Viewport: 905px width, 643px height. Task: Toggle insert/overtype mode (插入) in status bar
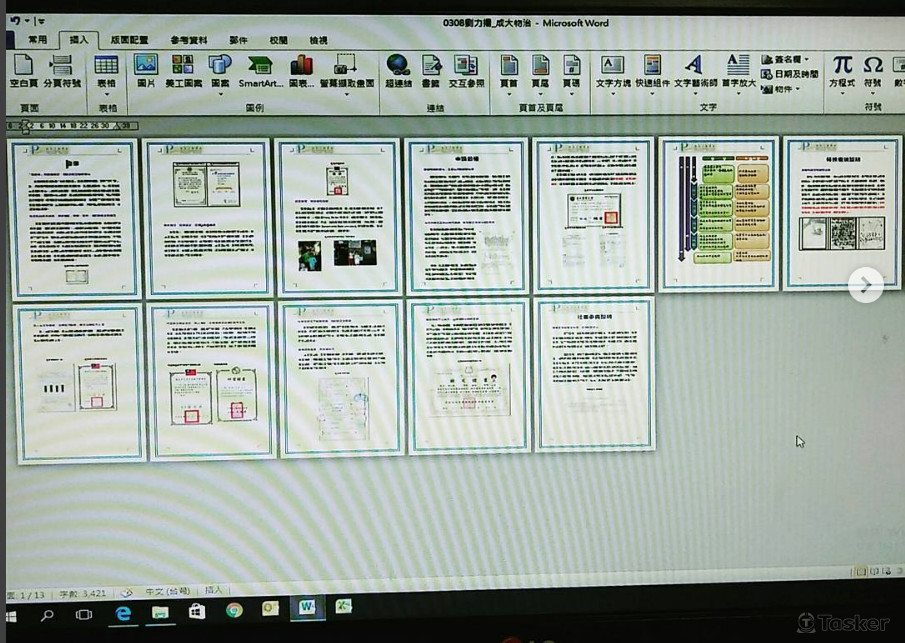coord(214,591)
